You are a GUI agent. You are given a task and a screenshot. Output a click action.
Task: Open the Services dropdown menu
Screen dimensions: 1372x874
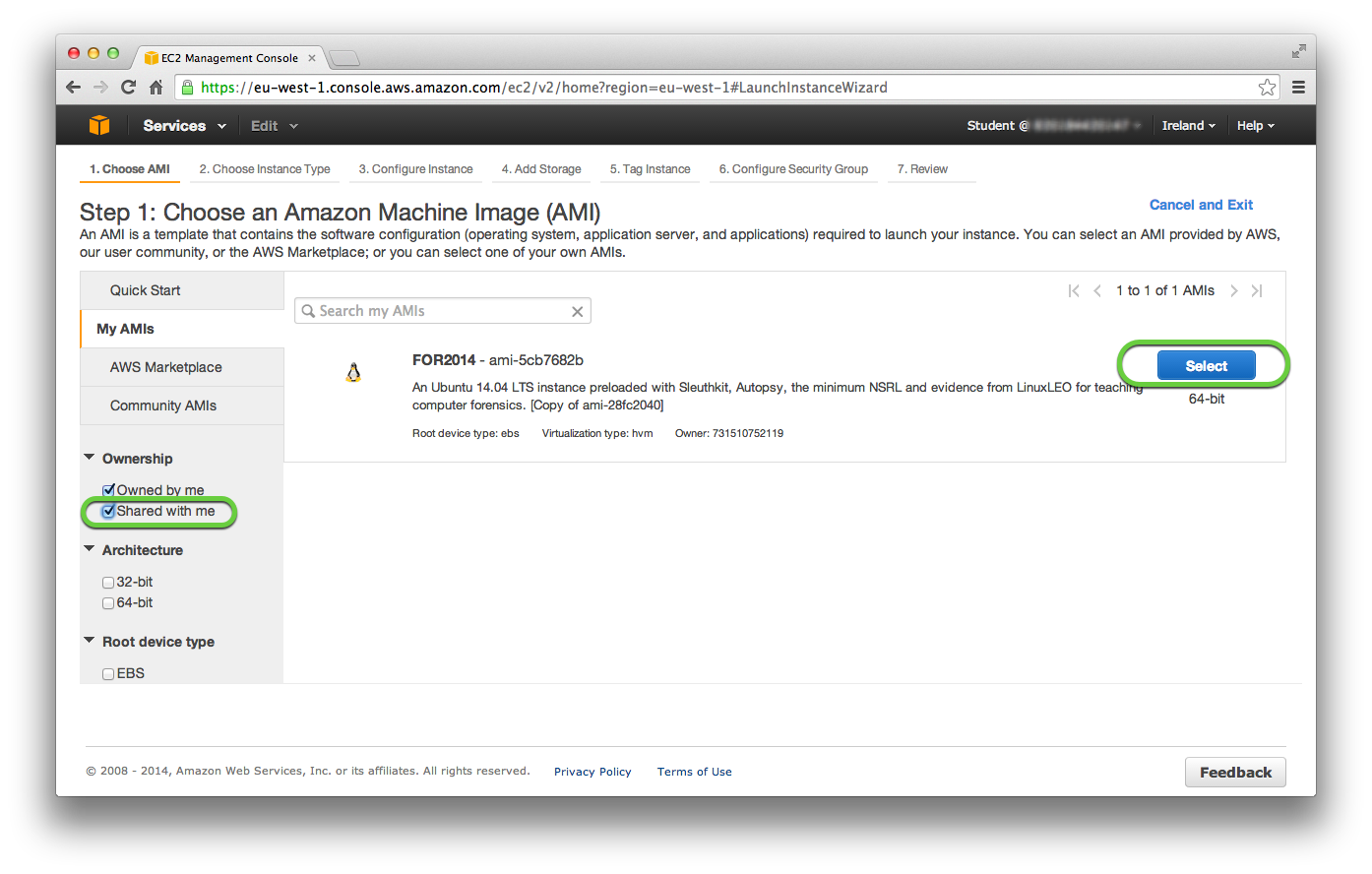click(x=184, y=126)
